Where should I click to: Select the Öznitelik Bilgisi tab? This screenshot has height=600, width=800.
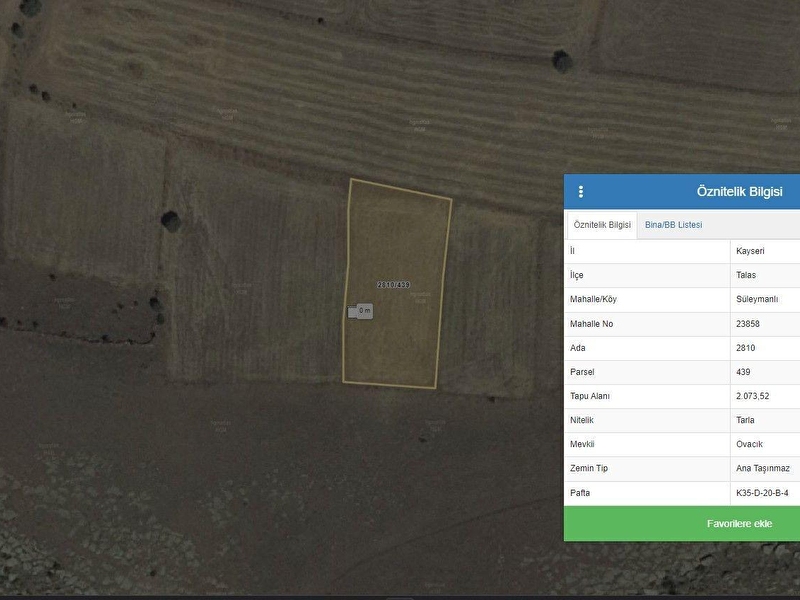602,225
